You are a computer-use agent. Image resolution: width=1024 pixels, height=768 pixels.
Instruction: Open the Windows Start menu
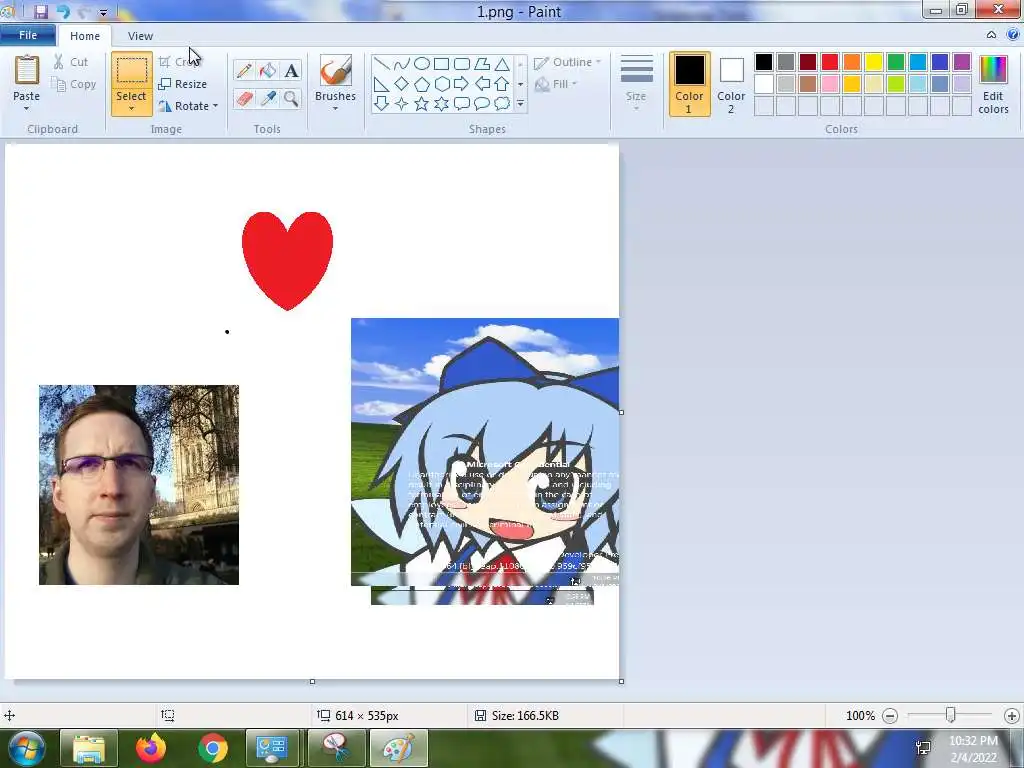[25, 748]
